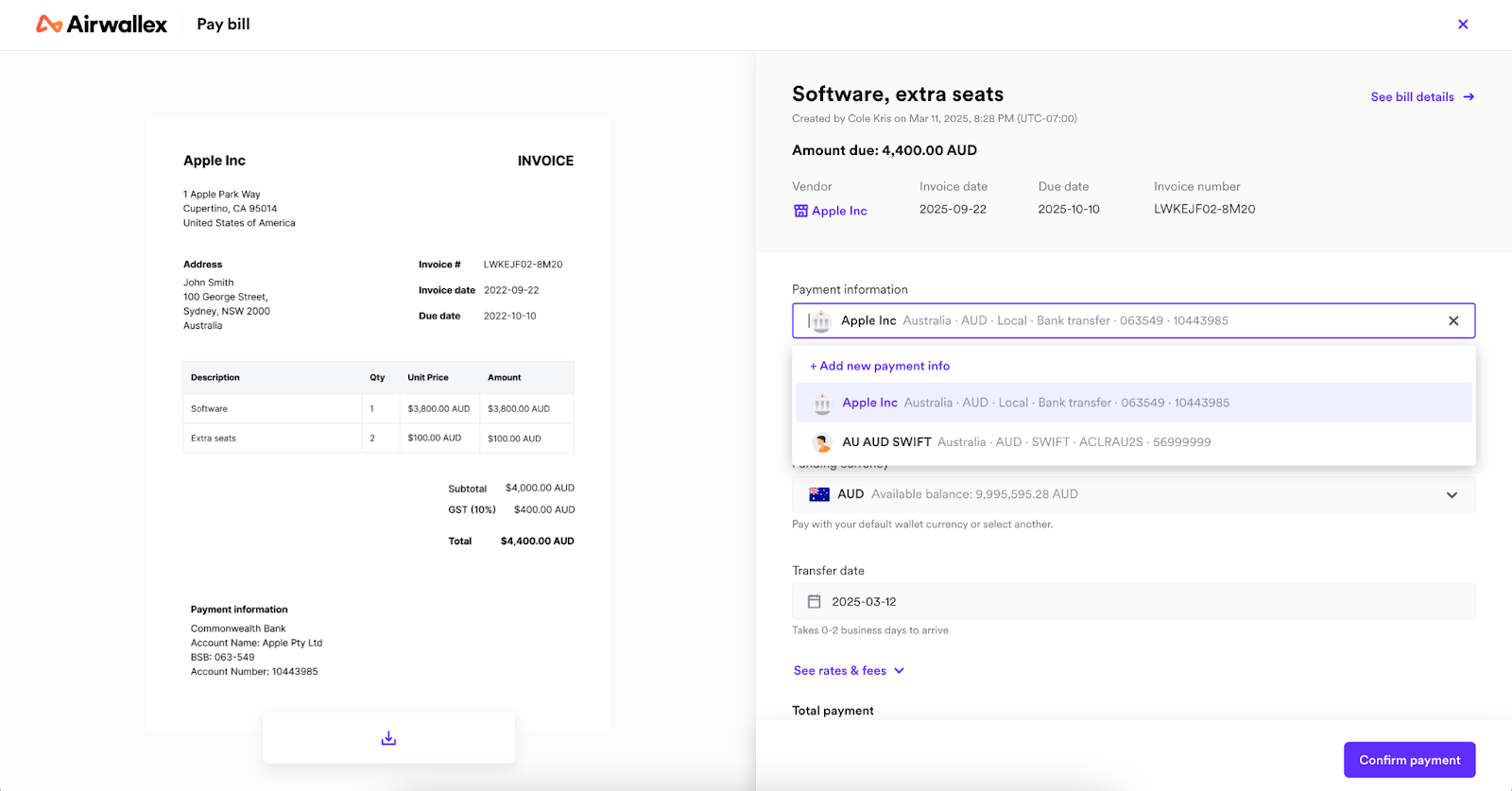Choose Add new payment info
The image size is (1512, 791).
880,366
